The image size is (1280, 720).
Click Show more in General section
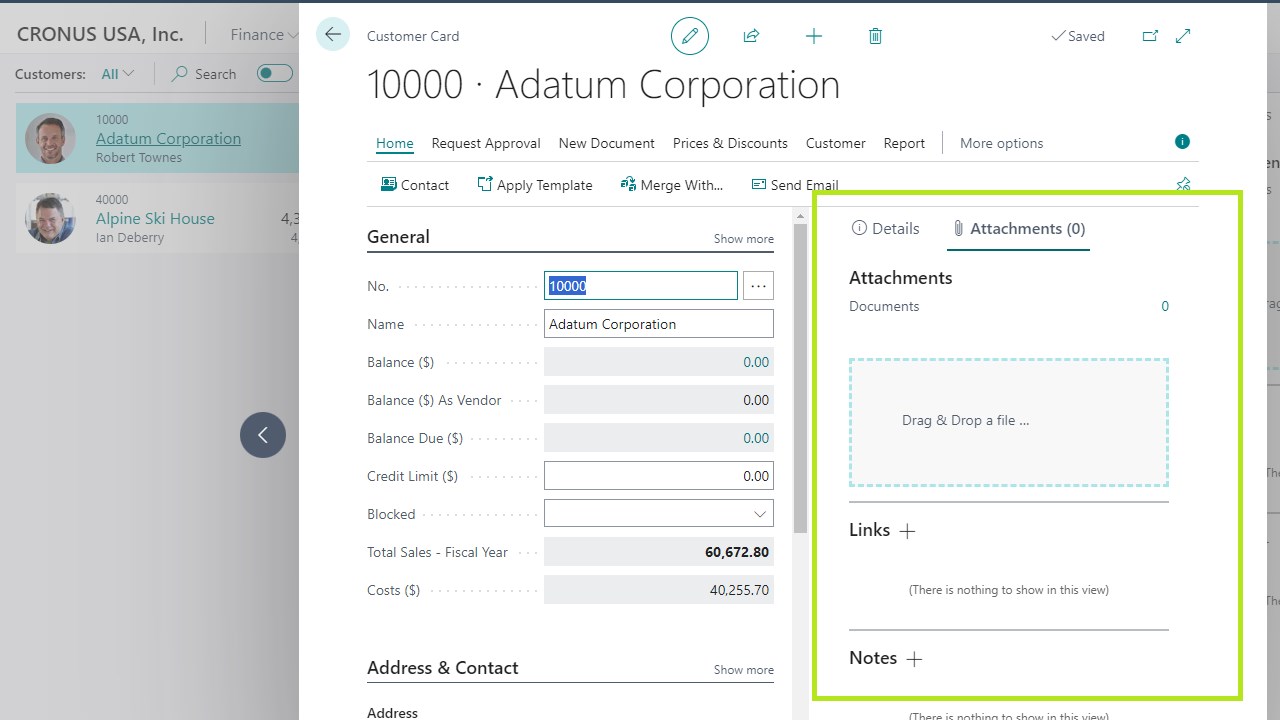pyautogui.click(x=744, y=239)
